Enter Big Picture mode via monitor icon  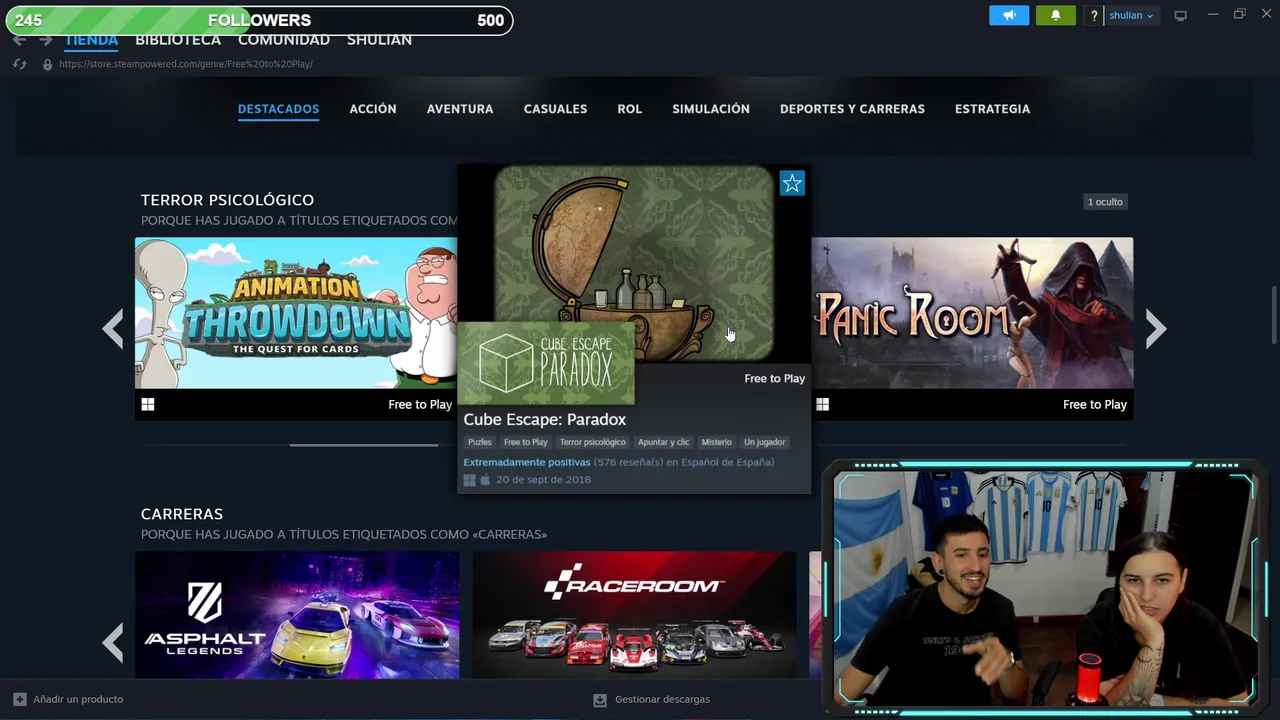1181,15
